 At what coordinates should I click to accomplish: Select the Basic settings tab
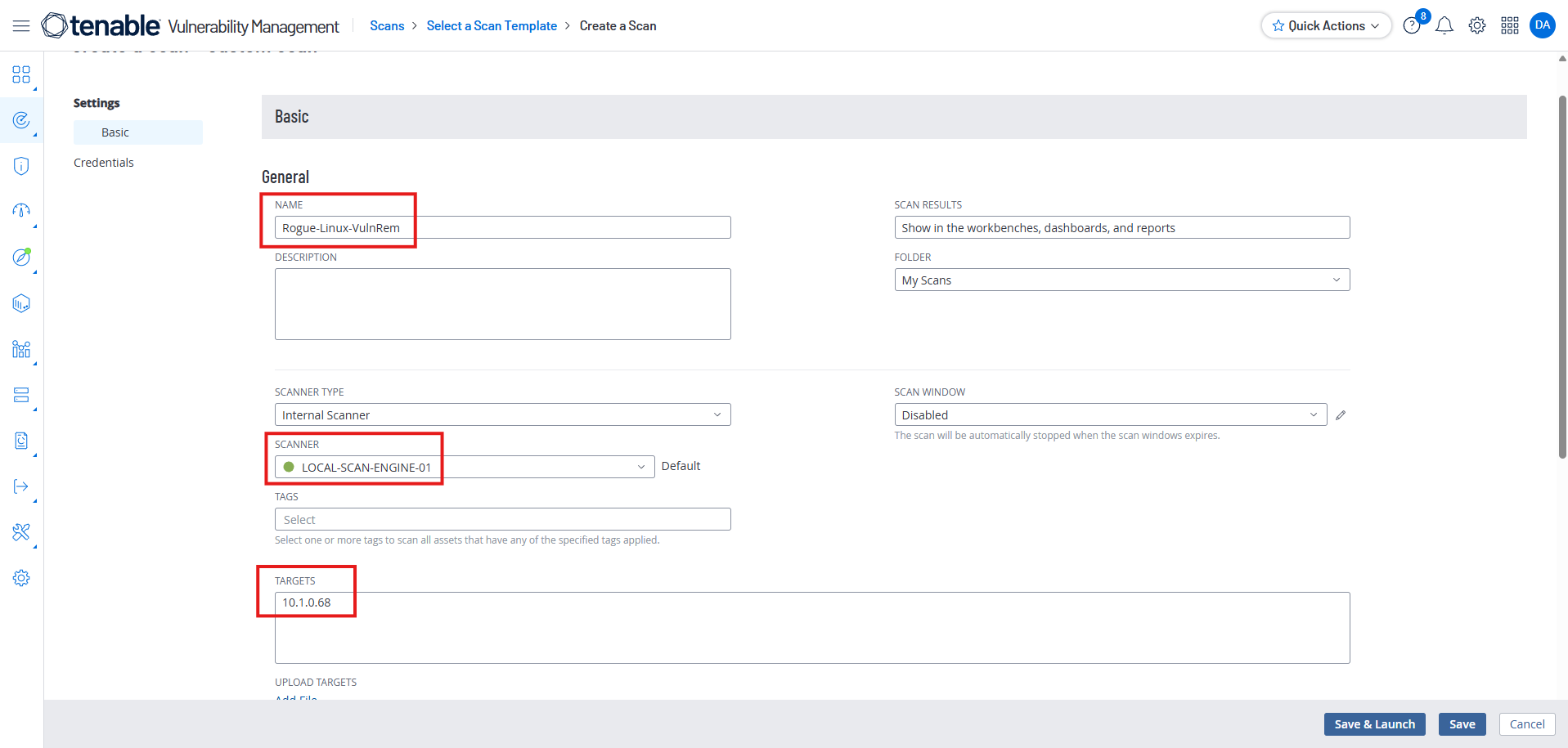138,132
